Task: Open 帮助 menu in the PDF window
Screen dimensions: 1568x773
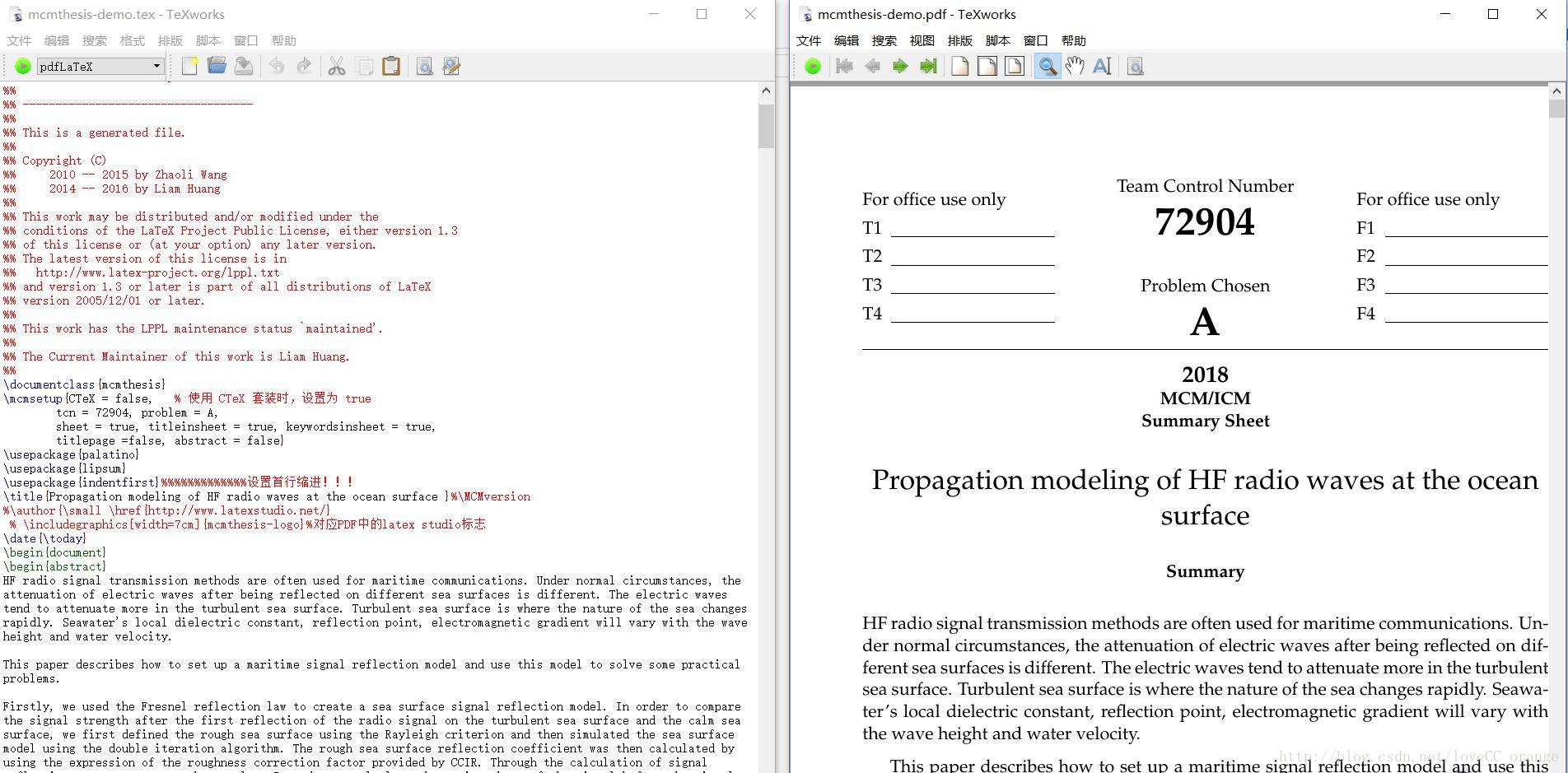Action: tap(1074, 40)
